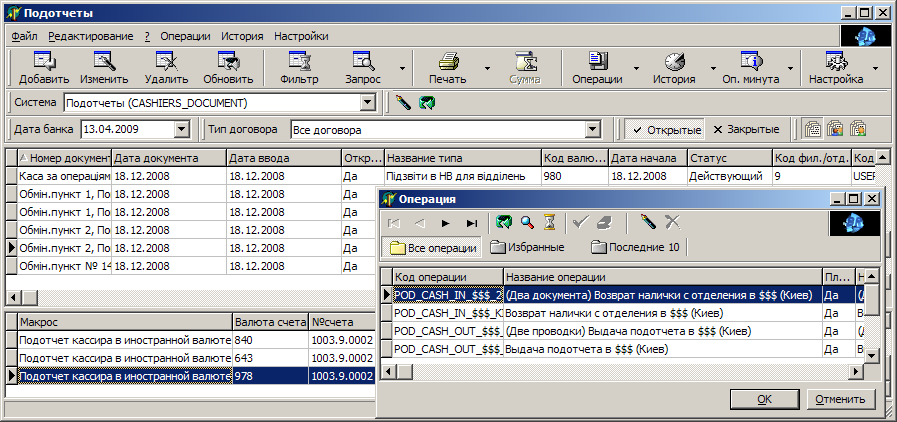Open the Файл menu

[x=24, y=36]
